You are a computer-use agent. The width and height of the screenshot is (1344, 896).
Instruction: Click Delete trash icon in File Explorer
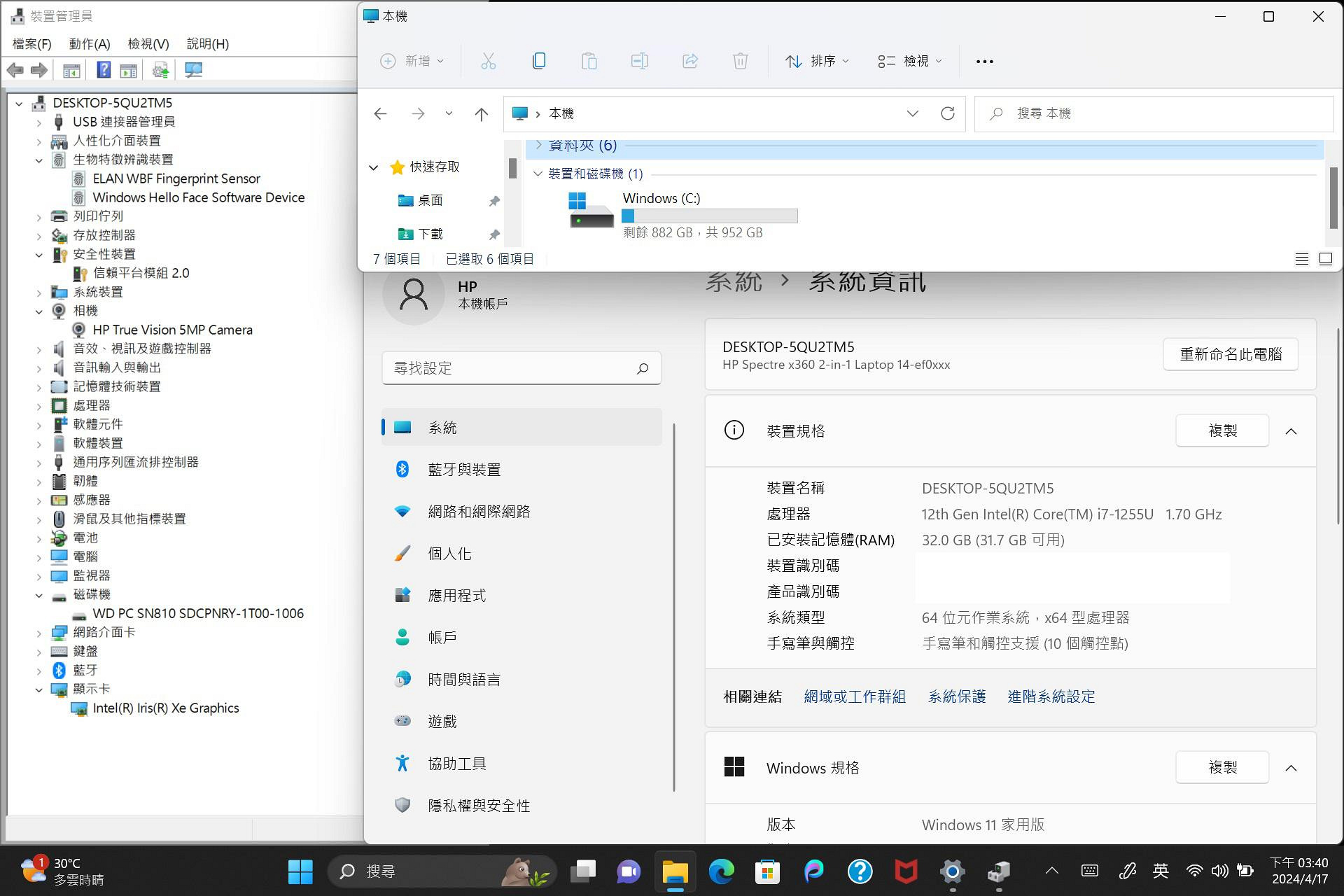tap(741, 62)
